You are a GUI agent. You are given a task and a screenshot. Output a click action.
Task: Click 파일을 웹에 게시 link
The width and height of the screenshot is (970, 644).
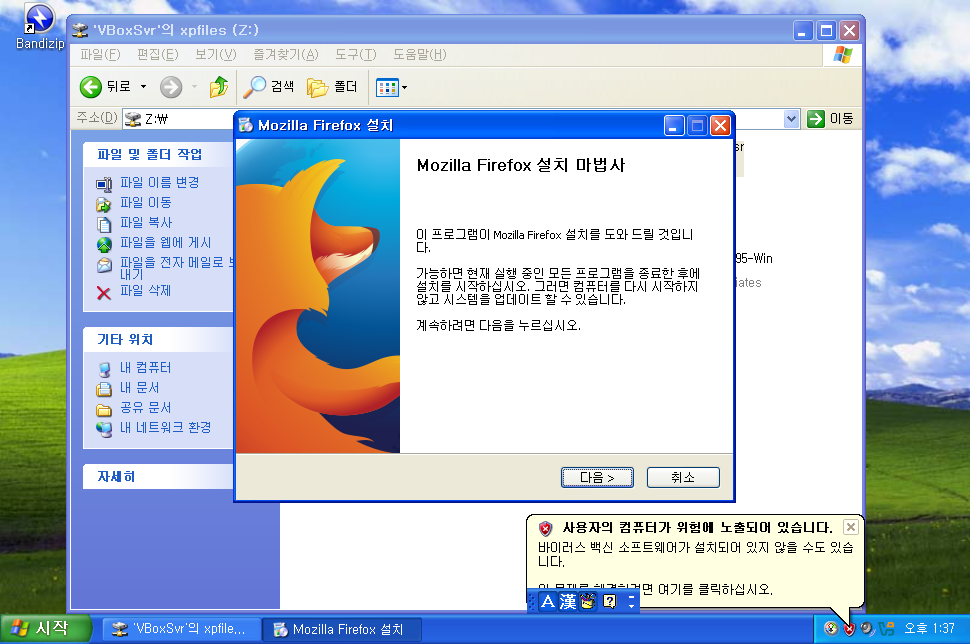[165, 243]
